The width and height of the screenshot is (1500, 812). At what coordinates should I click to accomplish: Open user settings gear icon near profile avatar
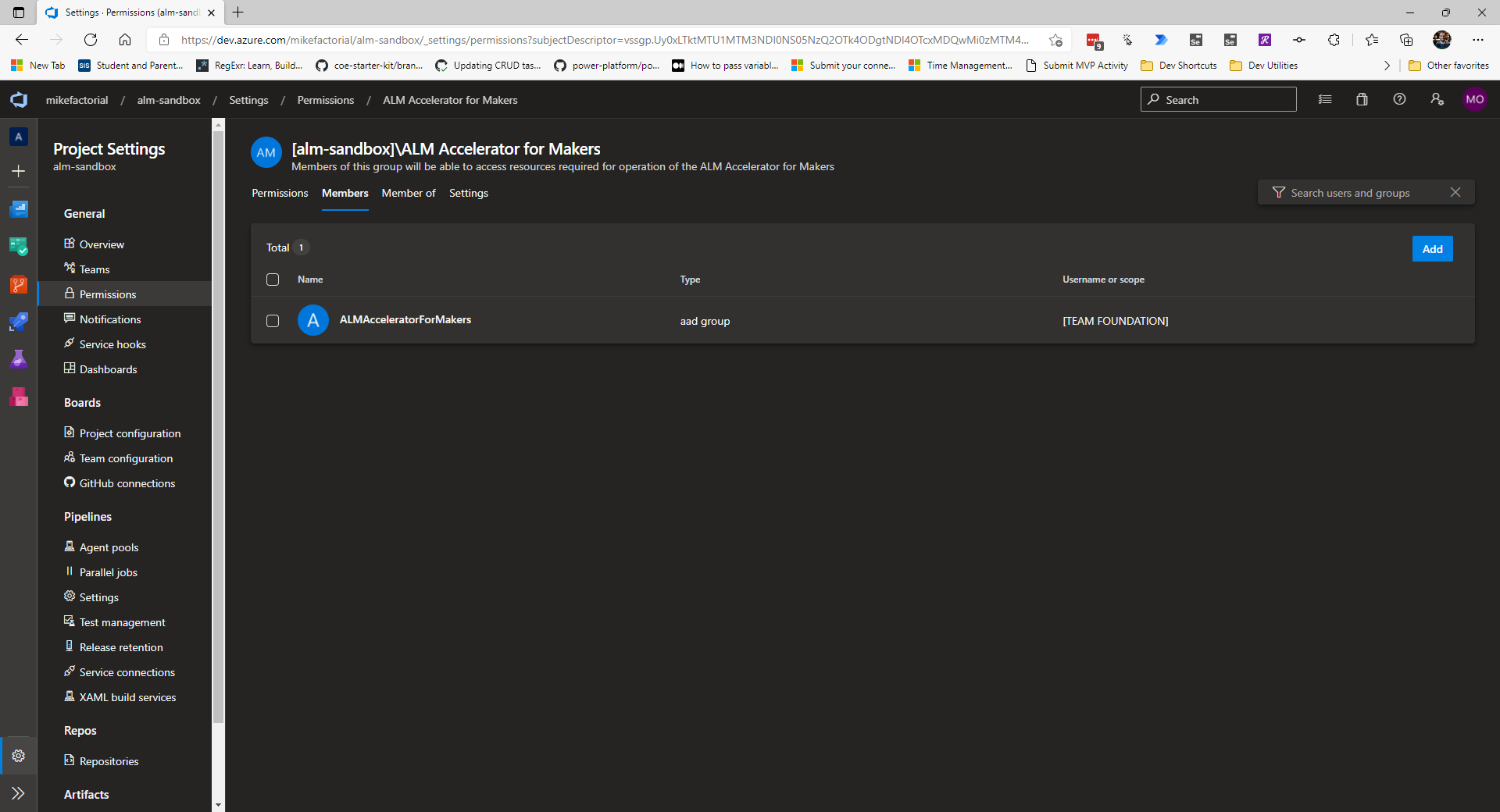click(1437, 100)
